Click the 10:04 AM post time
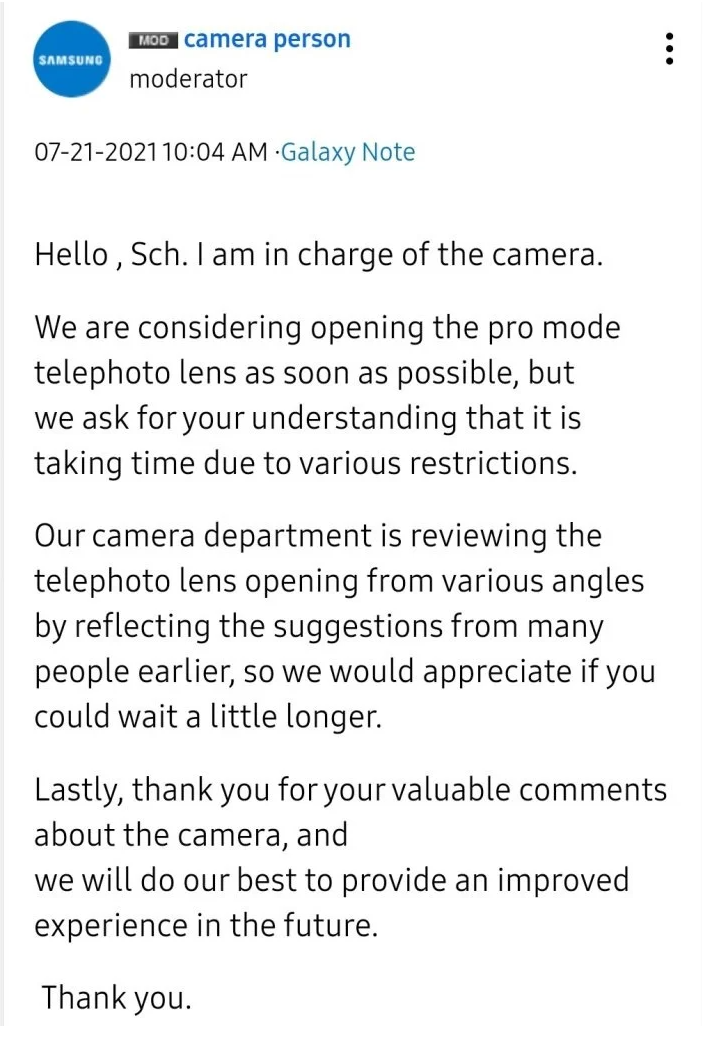Screen dimensions: 703x1043 [214, 152]
